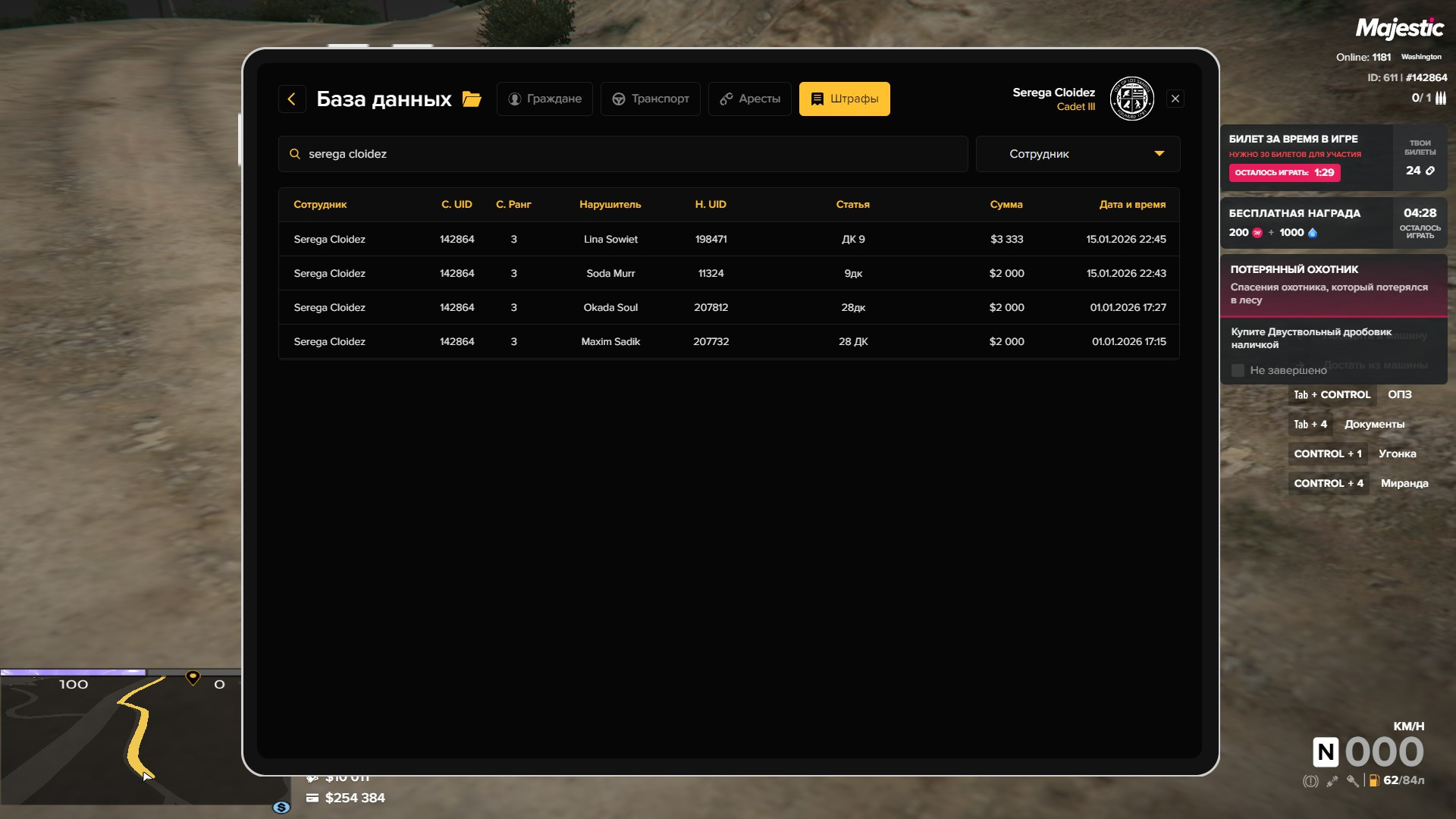Sort by Сумма column header
Image resolution: width=1456 pixels, height=819 pixels.
coord(1006,205)
